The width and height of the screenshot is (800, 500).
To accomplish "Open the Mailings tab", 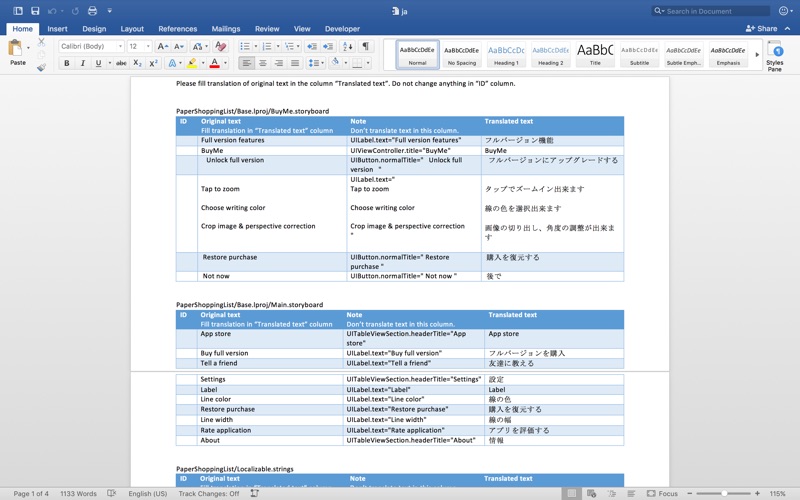I will pyautogui.click(x=226, y=29).
